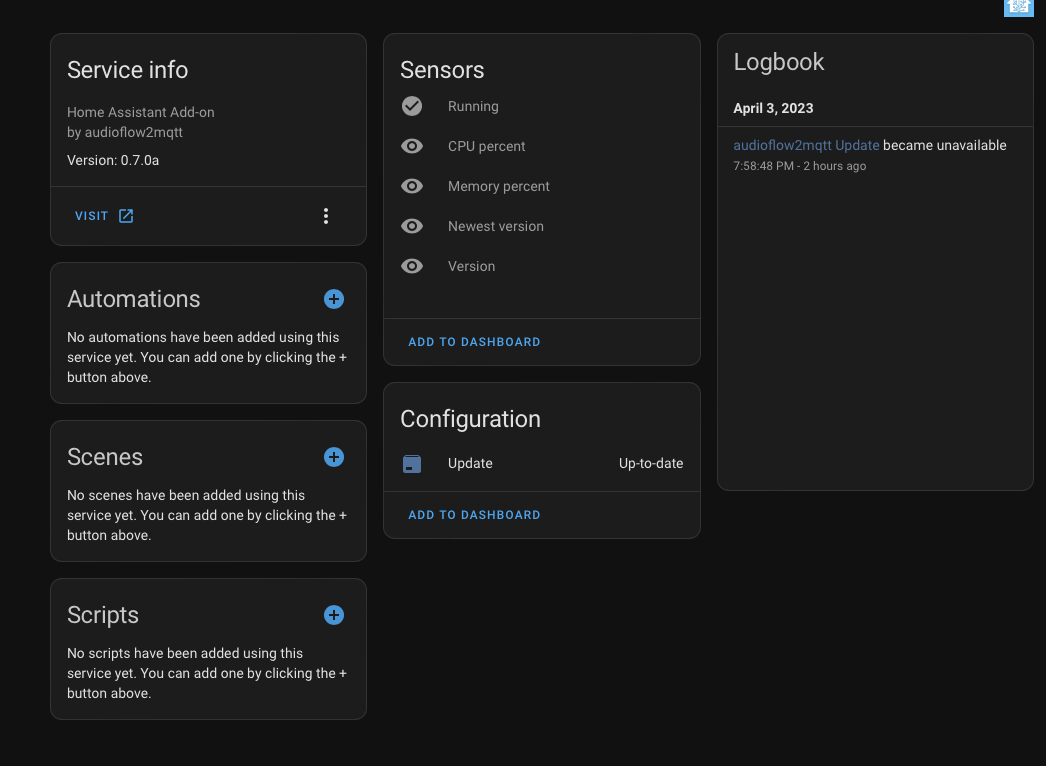Select the Update row in Configuration
The width and height of the screenshot is (1046, 766).
coord(469,463)
